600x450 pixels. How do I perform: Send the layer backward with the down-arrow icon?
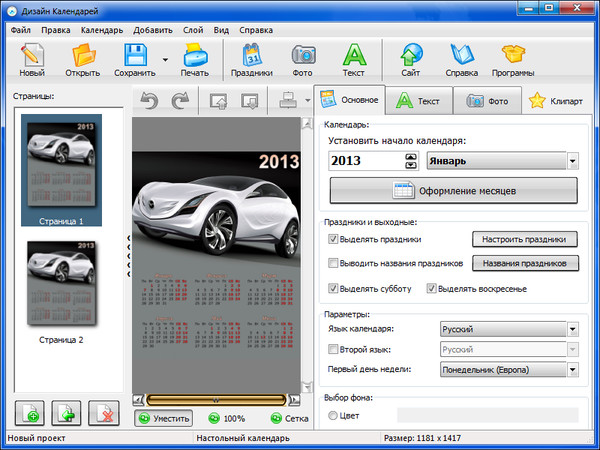click(x=250, y=101)
